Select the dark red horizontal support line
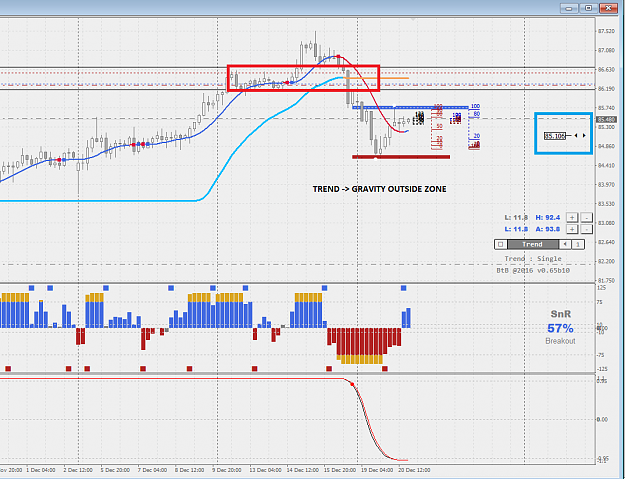 click(401, 157)
